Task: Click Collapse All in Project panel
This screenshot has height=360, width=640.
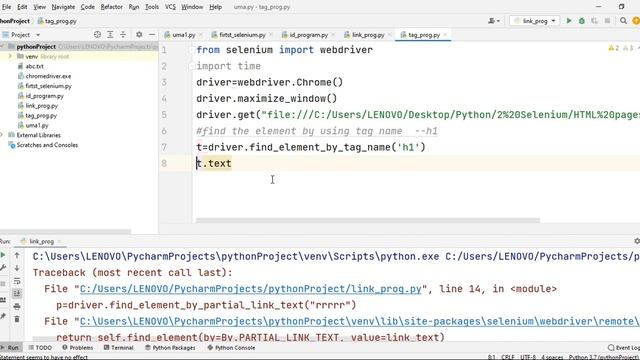Action: click(123, 35)
